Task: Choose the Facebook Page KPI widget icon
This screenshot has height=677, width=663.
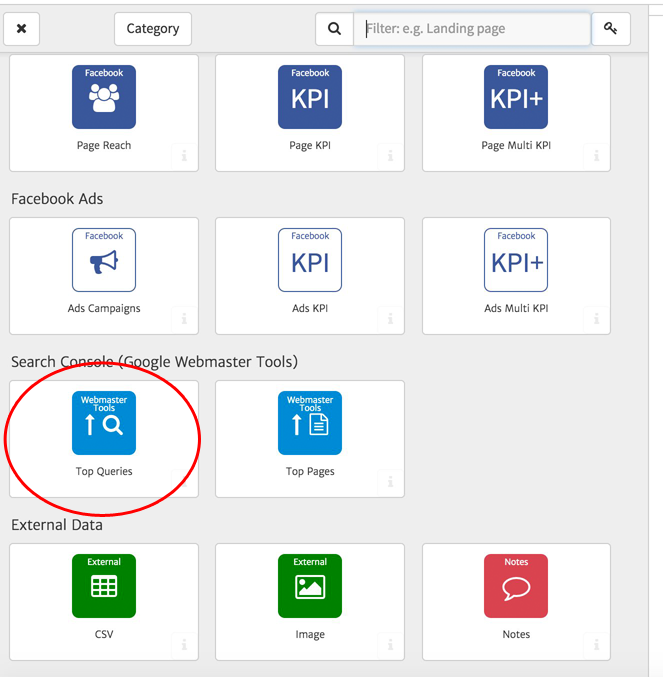Action: [310, 97]
